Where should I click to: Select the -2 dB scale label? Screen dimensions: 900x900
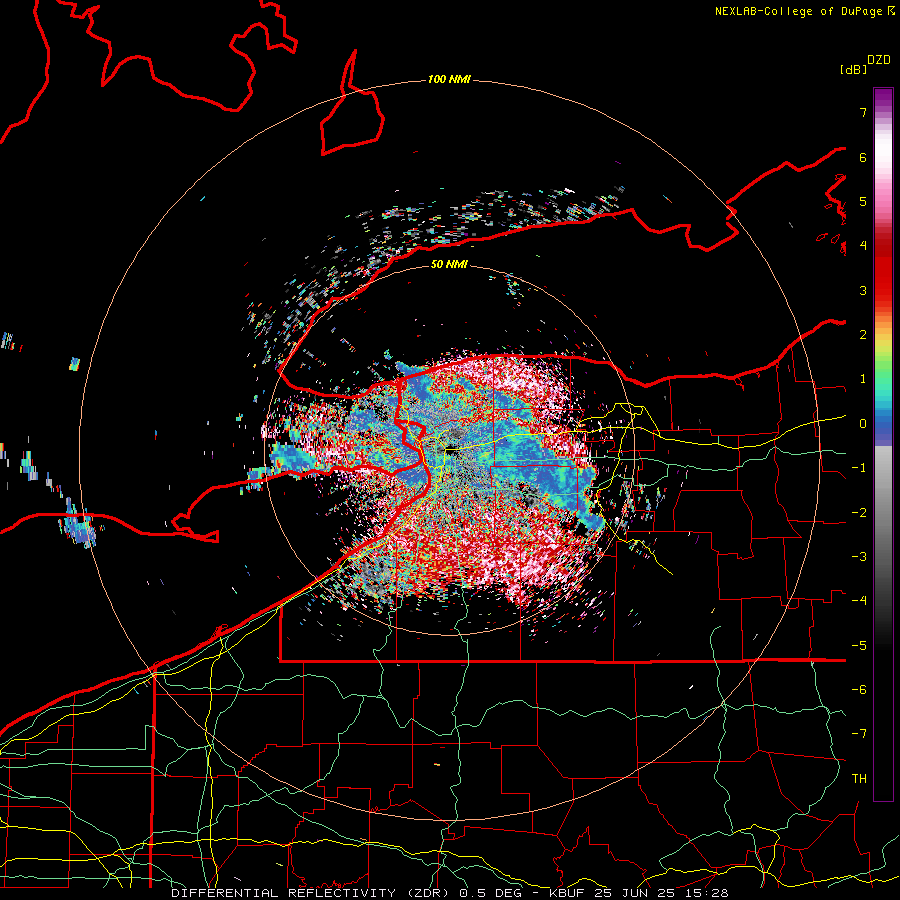coord(859,513)
